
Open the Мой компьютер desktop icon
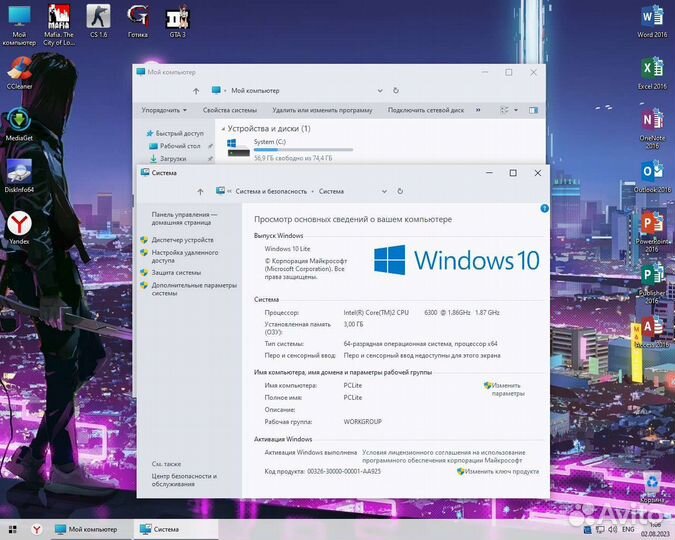click(x=19, y=25)
